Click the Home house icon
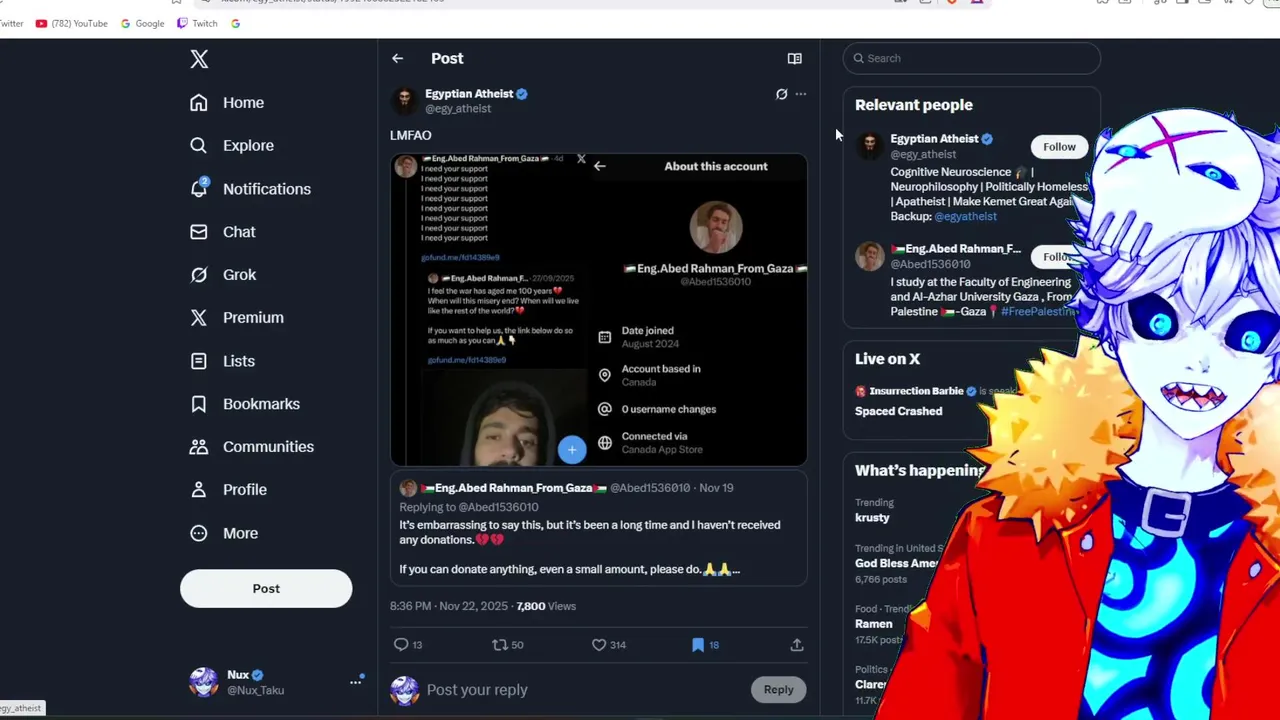 199,103
